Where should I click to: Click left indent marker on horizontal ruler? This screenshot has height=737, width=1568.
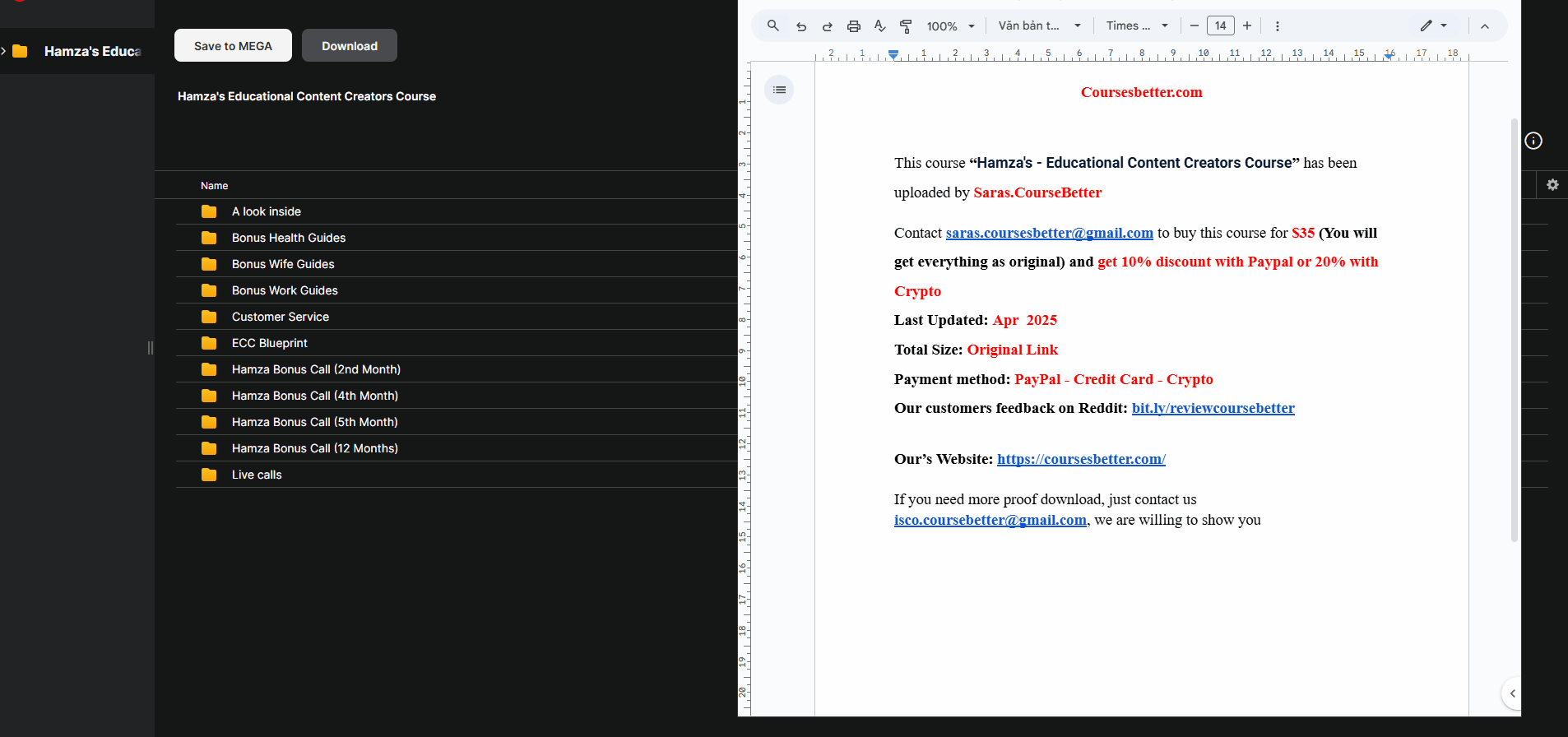(893, 55)
